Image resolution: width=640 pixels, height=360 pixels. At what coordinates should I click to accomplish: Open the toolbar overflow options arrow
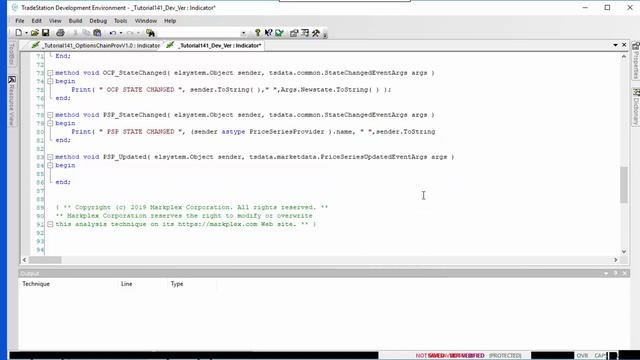tap(325, 35)
